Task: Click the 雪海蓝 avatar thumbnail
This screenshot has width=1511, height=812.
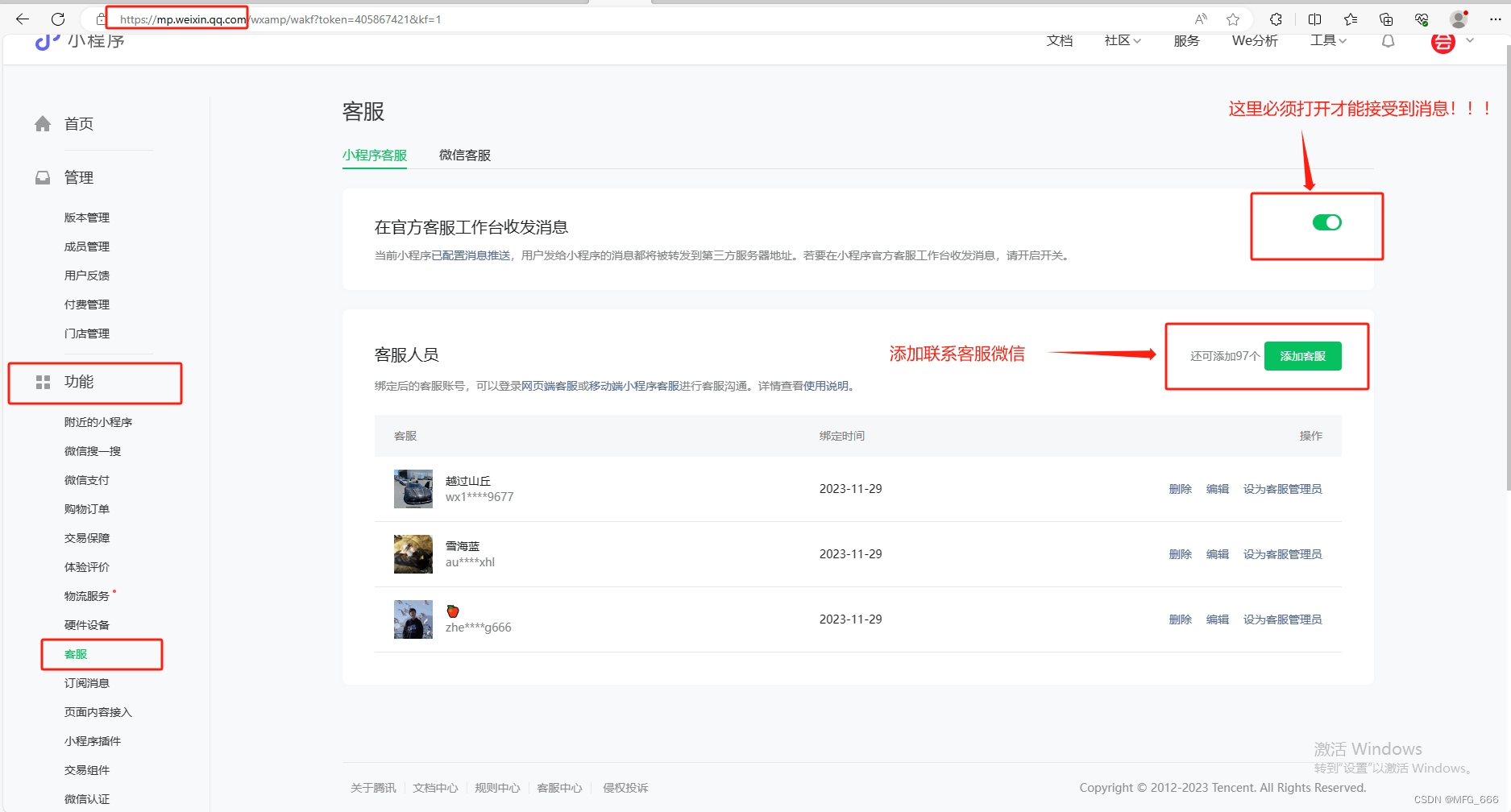Action: pos(413,554)
